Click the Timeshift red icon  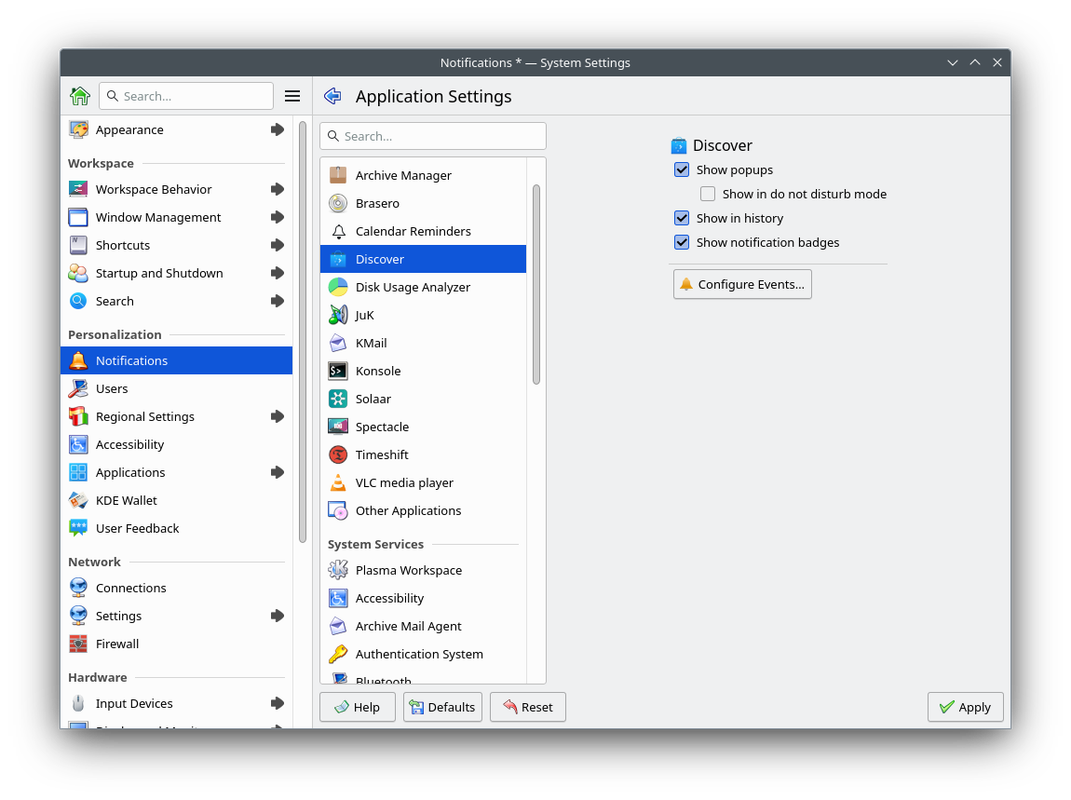(x=338, y=454)
